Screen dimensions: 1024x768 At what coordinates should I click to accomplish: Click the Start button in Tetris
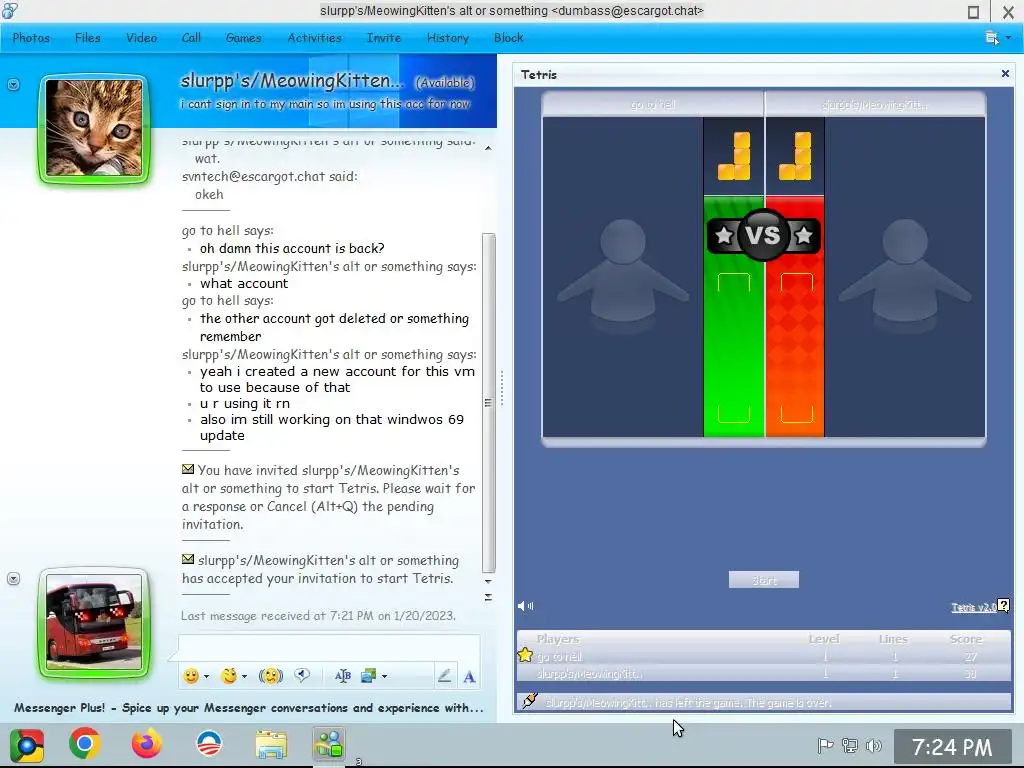pyautogui.click(x=763, y=580)
